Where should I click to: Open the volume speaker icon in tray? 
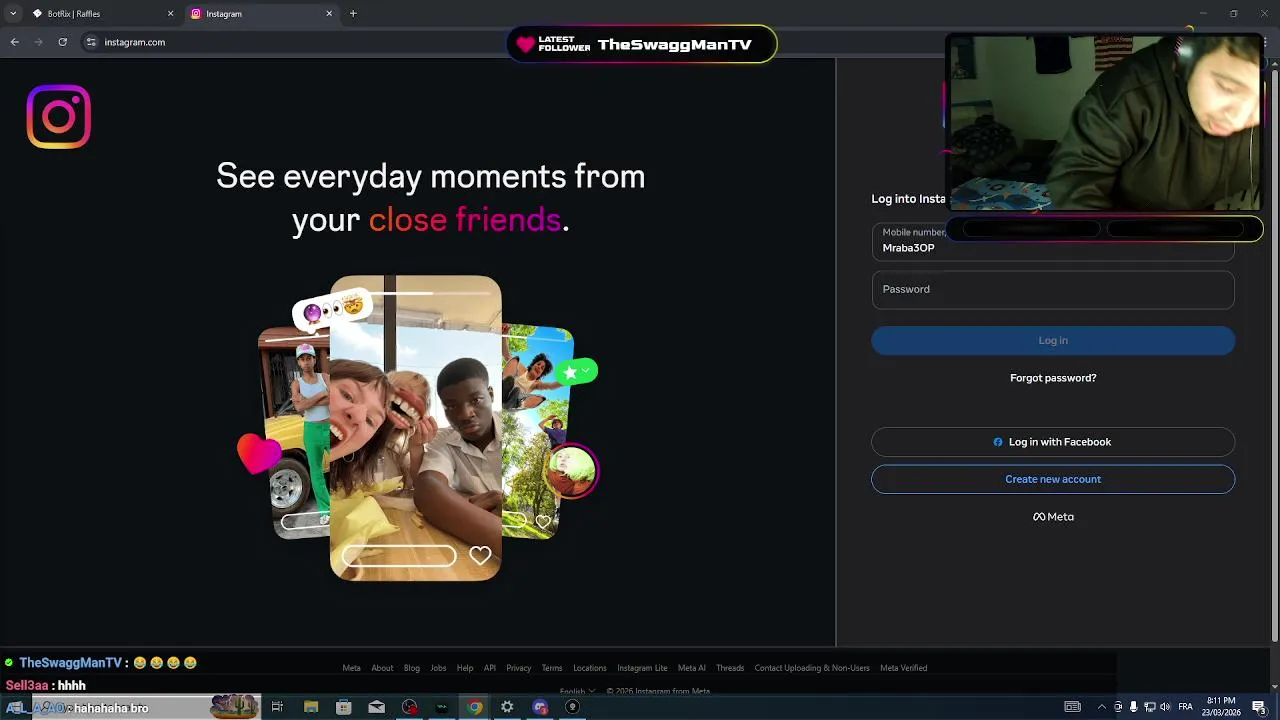point(1165,707)
